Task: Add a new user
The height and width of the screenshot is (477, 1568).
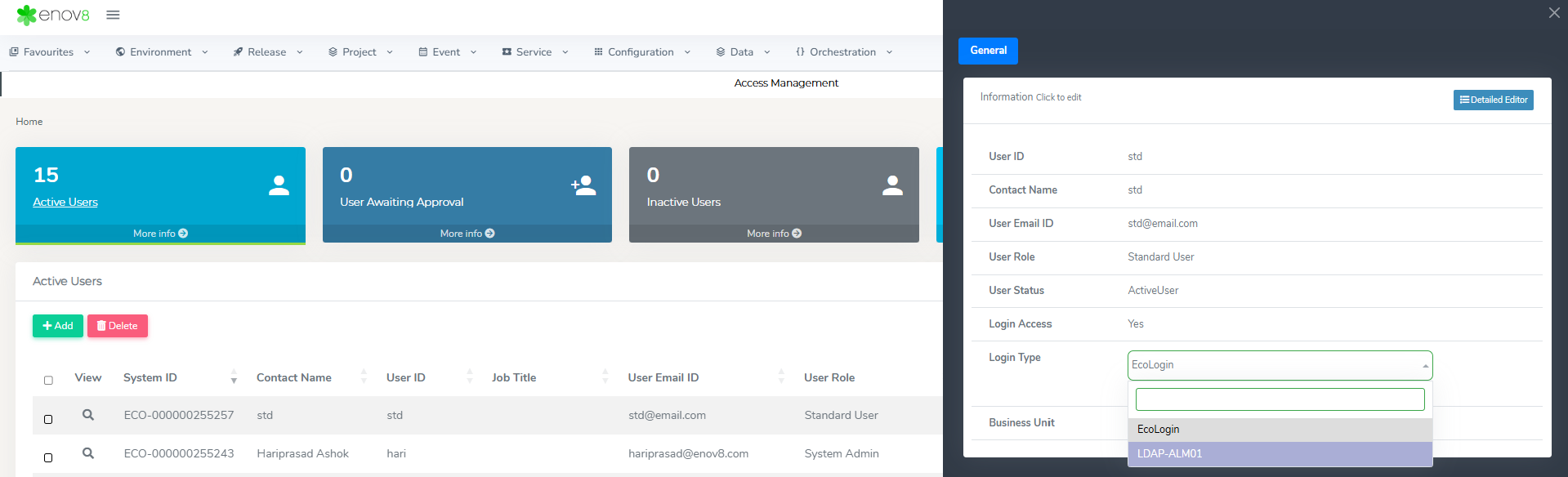Action: click(x=58, y=326)
